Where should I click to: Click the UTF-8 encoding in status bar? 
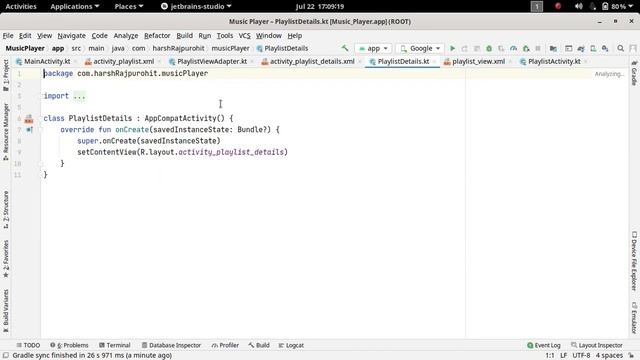coord(581,356)
